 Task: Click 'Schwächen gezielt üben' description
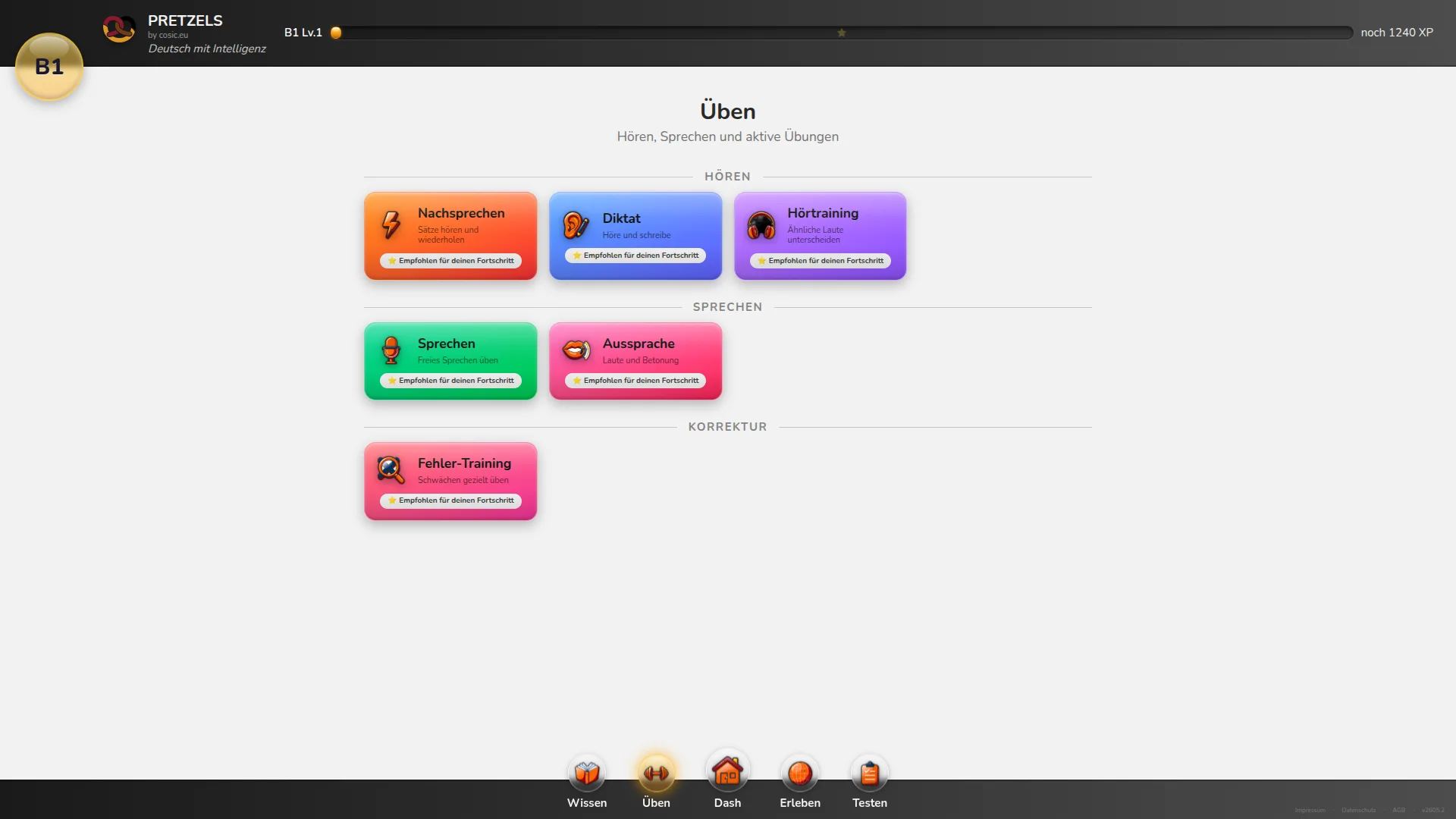pos(463,480)
